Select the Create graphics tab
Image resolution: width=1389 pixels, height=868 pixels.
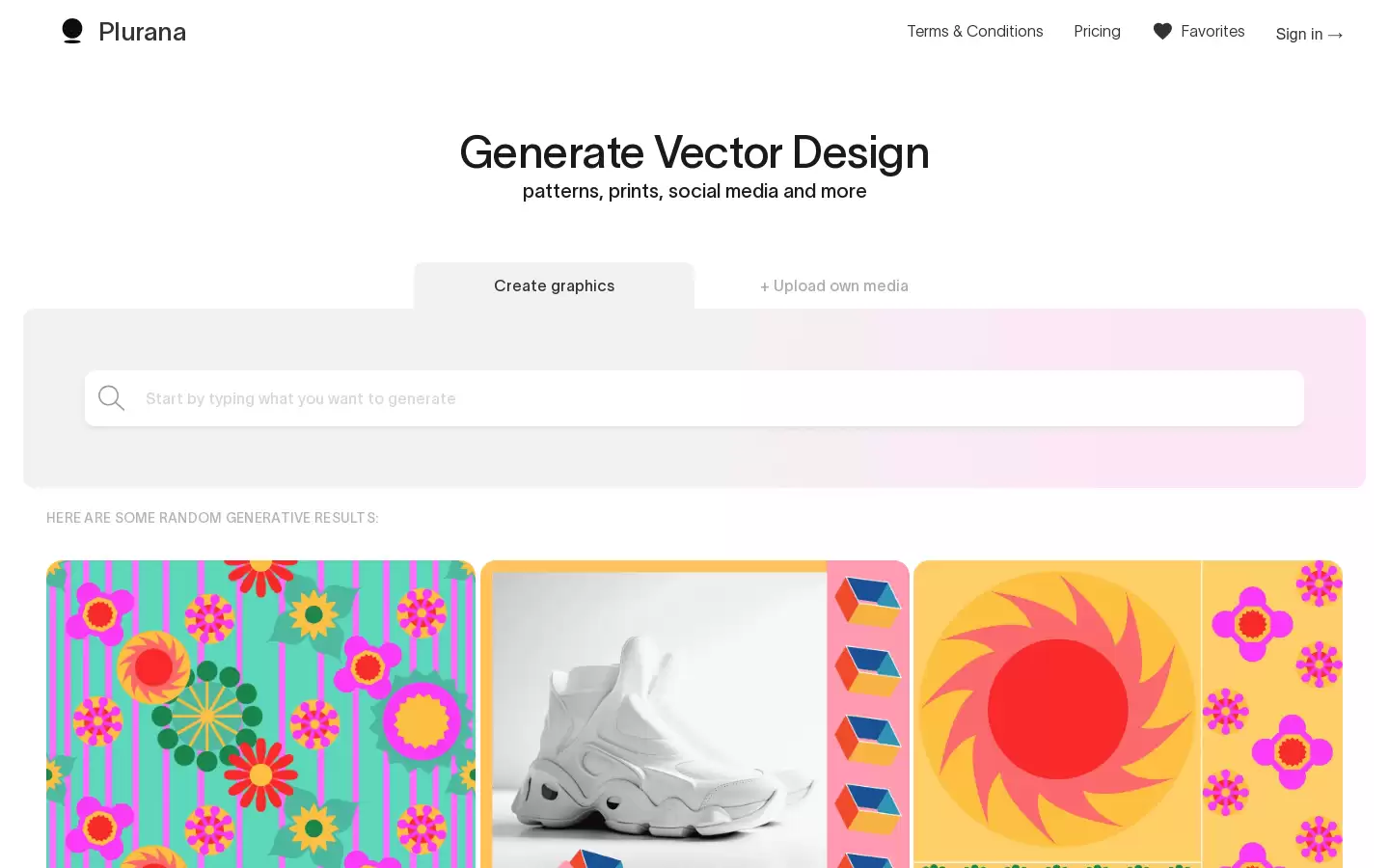pyautogui.click(x=554, y=285)
